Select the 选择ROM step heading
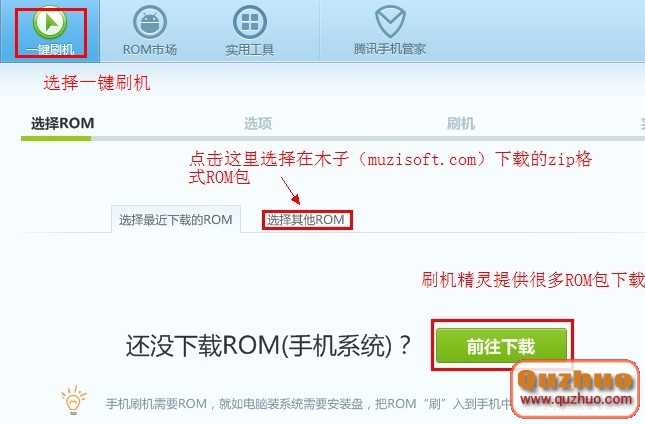Screen dimensions: 645x424 63,123
